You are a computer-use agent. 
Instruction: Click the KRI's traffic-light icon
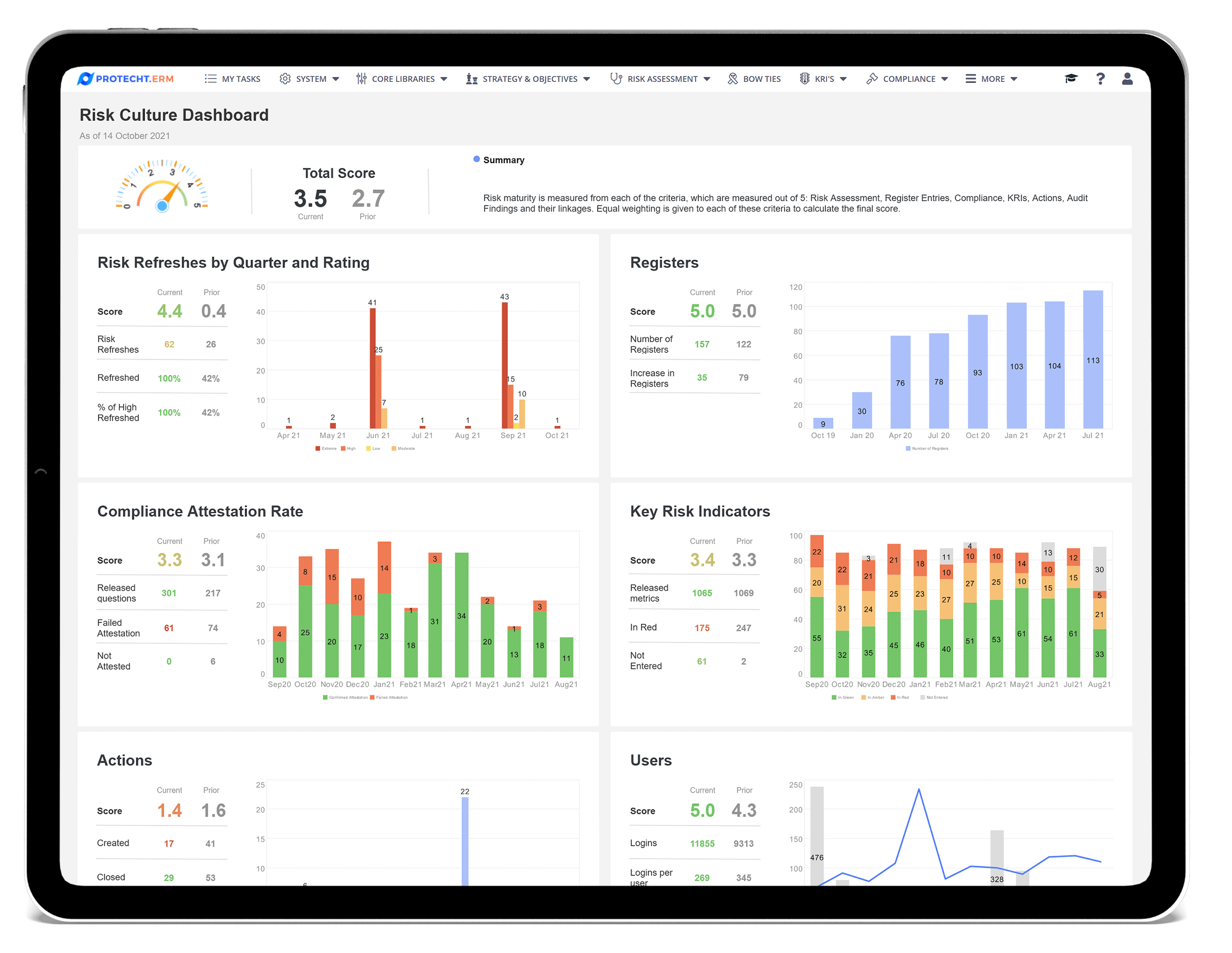click(805, 79)
